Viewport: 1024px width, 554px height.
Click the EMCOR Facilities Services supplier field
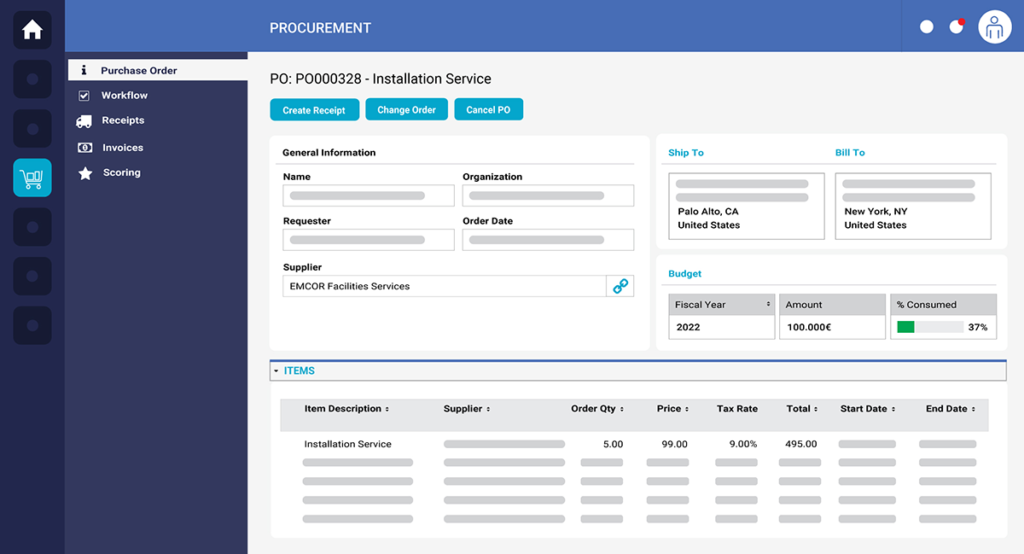pyautogui.click(x=444, y=286)
